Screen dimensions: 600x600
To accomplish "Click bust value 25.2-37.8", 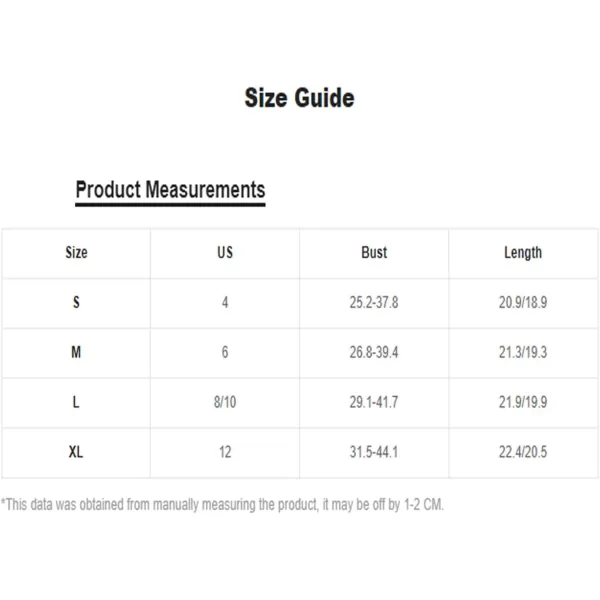I will 374,303.
